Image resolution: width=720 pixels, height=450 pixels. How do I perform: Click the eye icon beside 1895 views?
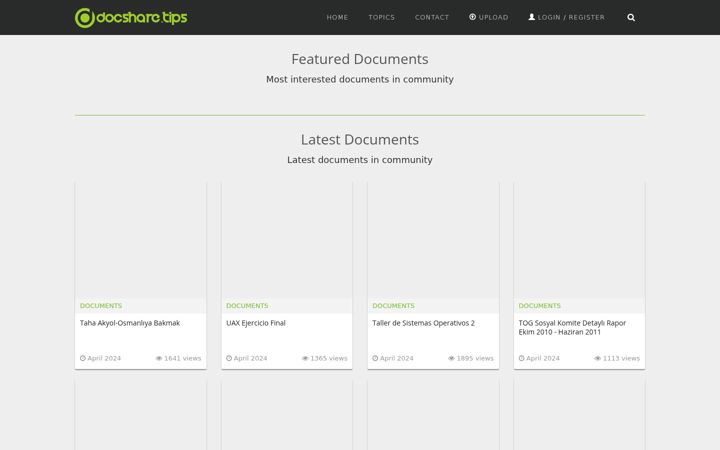(x=451, y=358)
